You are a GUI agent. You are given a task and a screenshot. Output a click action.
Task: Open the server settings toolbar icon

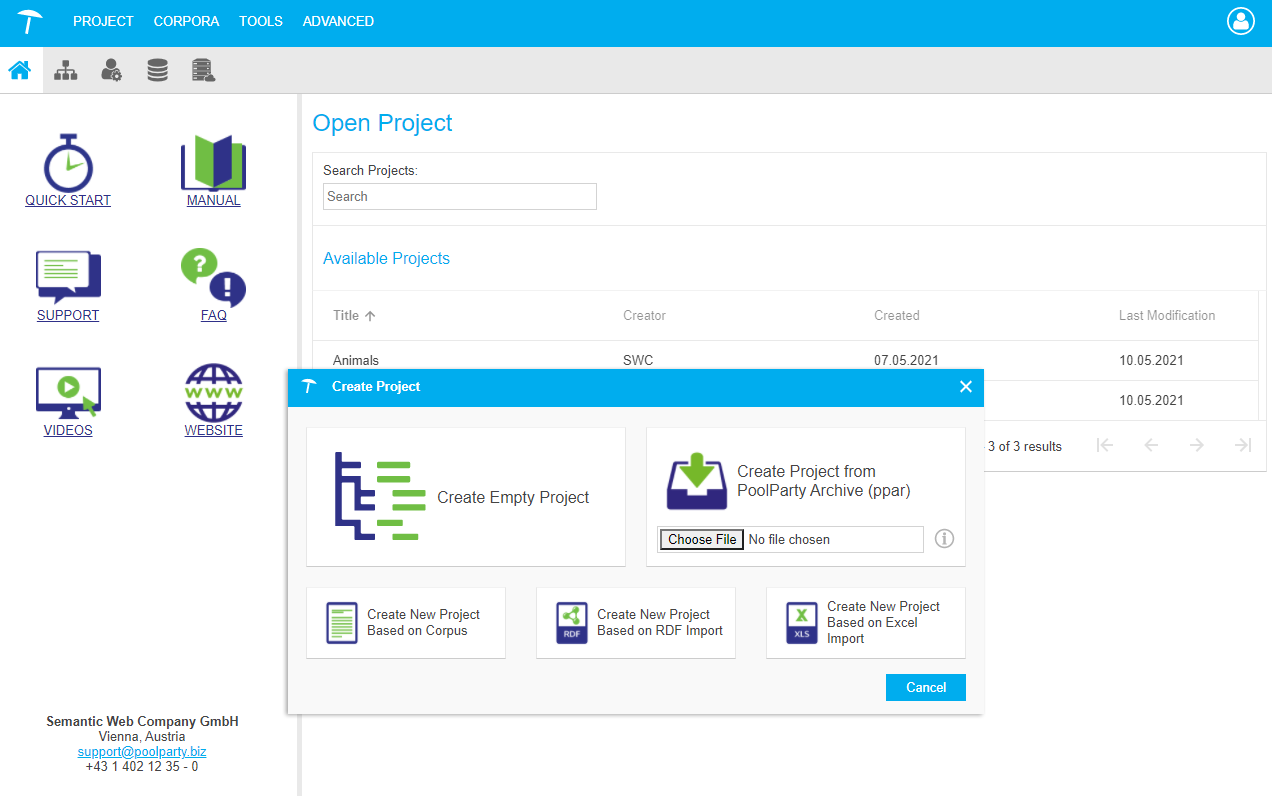[204, 71]
